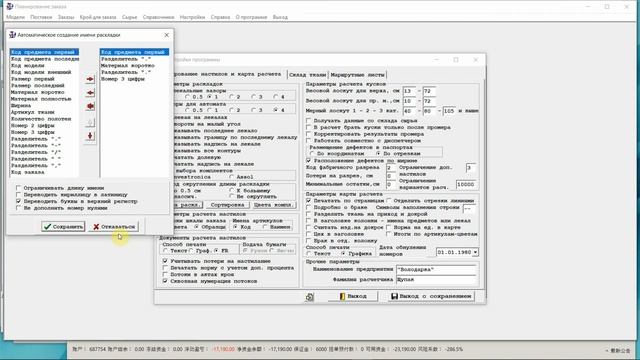Click the Сохранить button
Screen dimensions: 640x360
pos(63,227)
